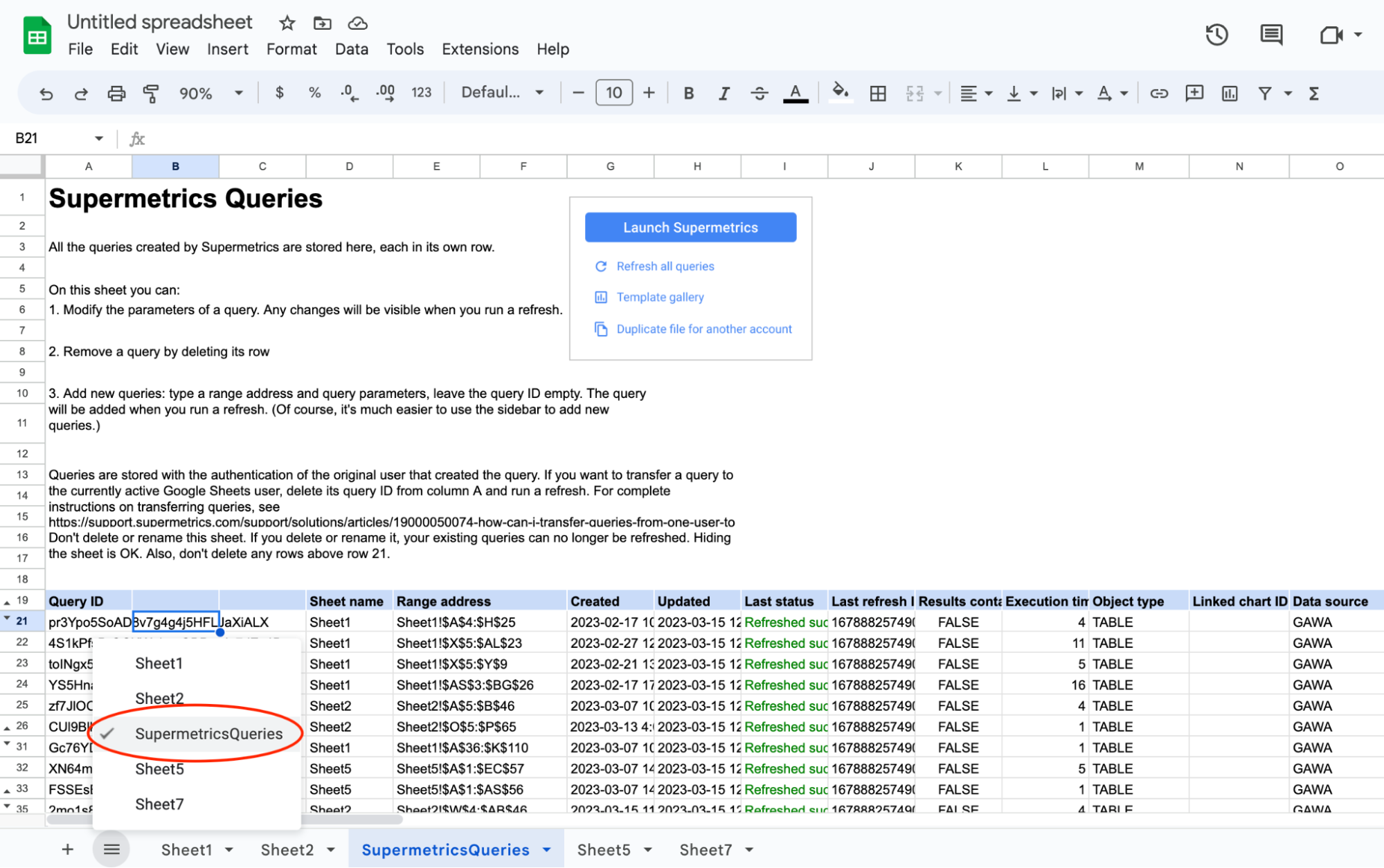
Task: Open the Extensions menu
Action: tap(480, 49)
